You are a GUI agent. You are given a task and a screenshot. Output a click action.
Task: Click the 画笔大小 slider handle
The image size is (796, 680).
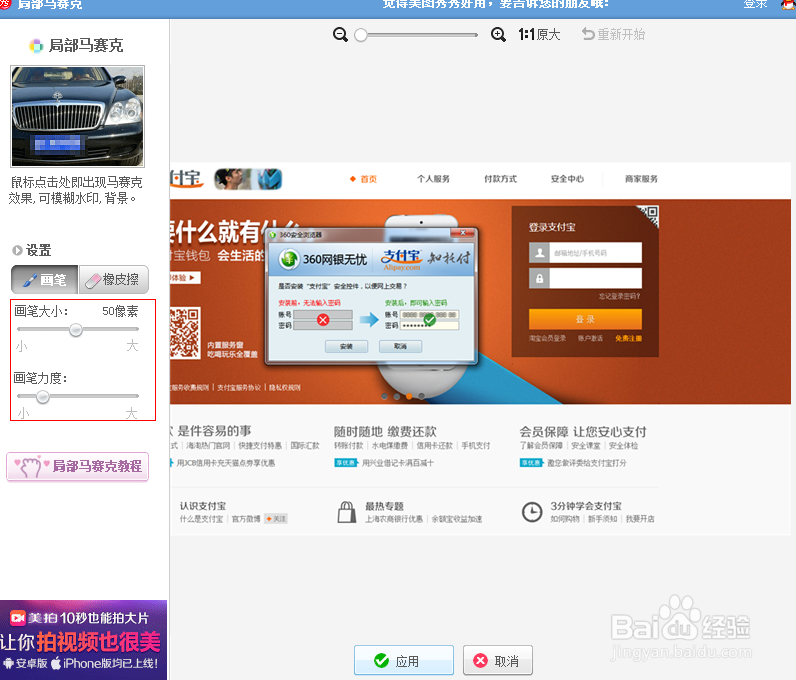[x=76, y=330]
